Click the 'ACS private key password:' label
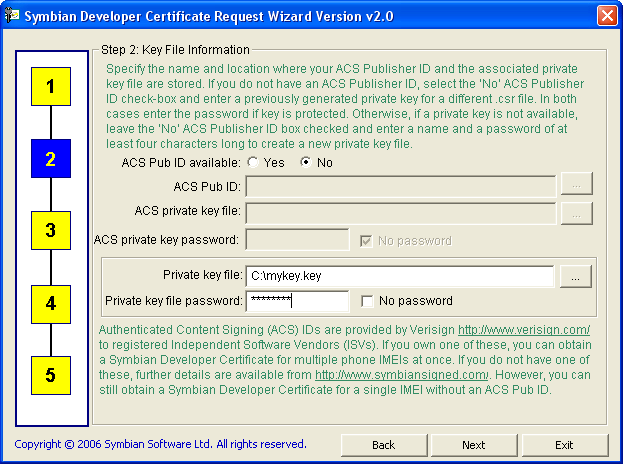Viewport: 623px width, 464px height. click(166, 240)
